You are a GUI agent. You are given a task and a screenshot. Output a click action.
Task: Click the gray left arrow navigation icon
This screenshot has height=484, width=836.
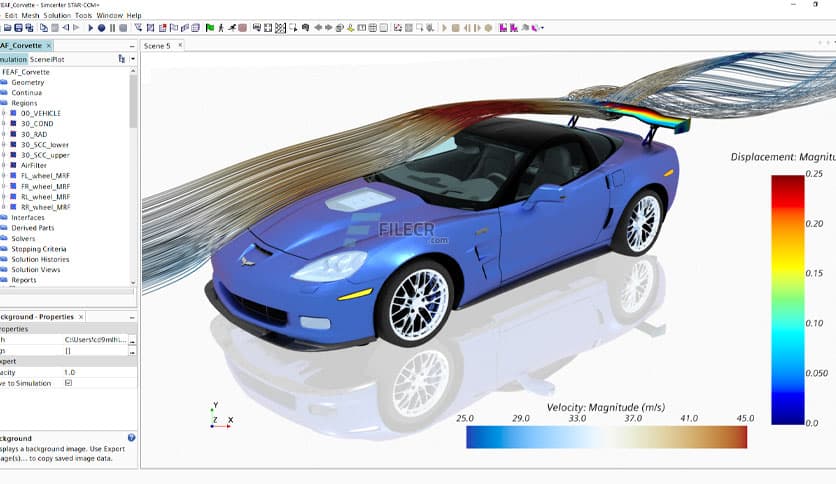point(318,28)
